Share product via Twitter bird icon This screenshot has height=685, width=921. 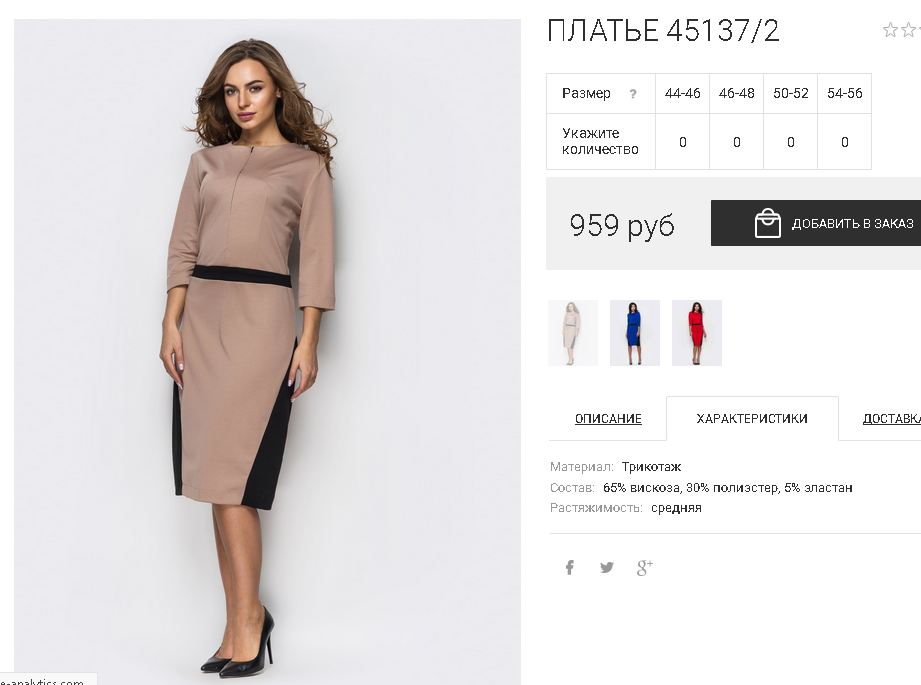(x=607, y=568)
